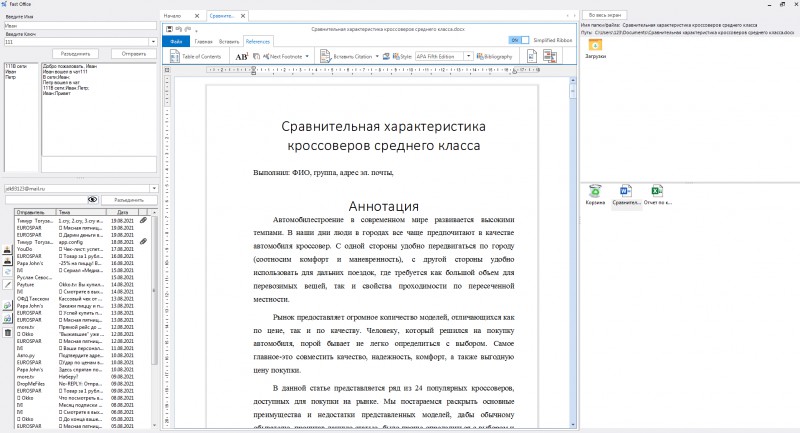Expand the Next Footnote dropdown arrow

pyautogui.click(x=307, y=56)
